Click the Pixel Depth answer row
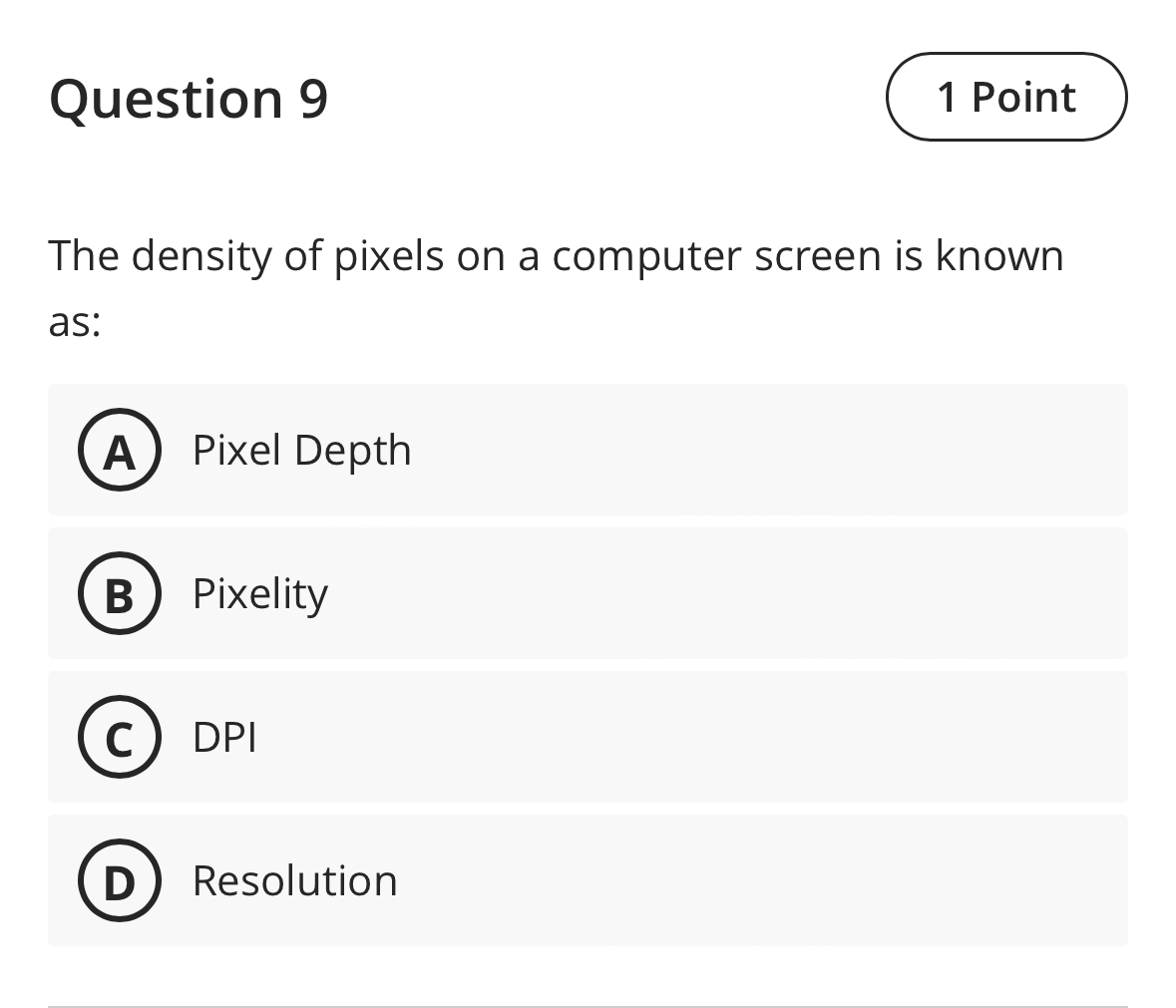1176x1008 pixels. tap(587, 450)
